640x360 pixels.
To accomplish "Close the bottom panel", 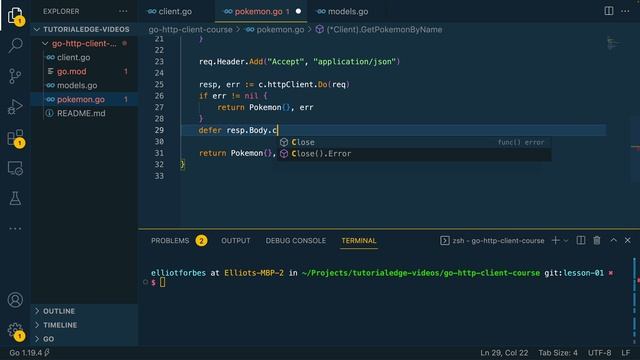I will [x=628, y=240].
